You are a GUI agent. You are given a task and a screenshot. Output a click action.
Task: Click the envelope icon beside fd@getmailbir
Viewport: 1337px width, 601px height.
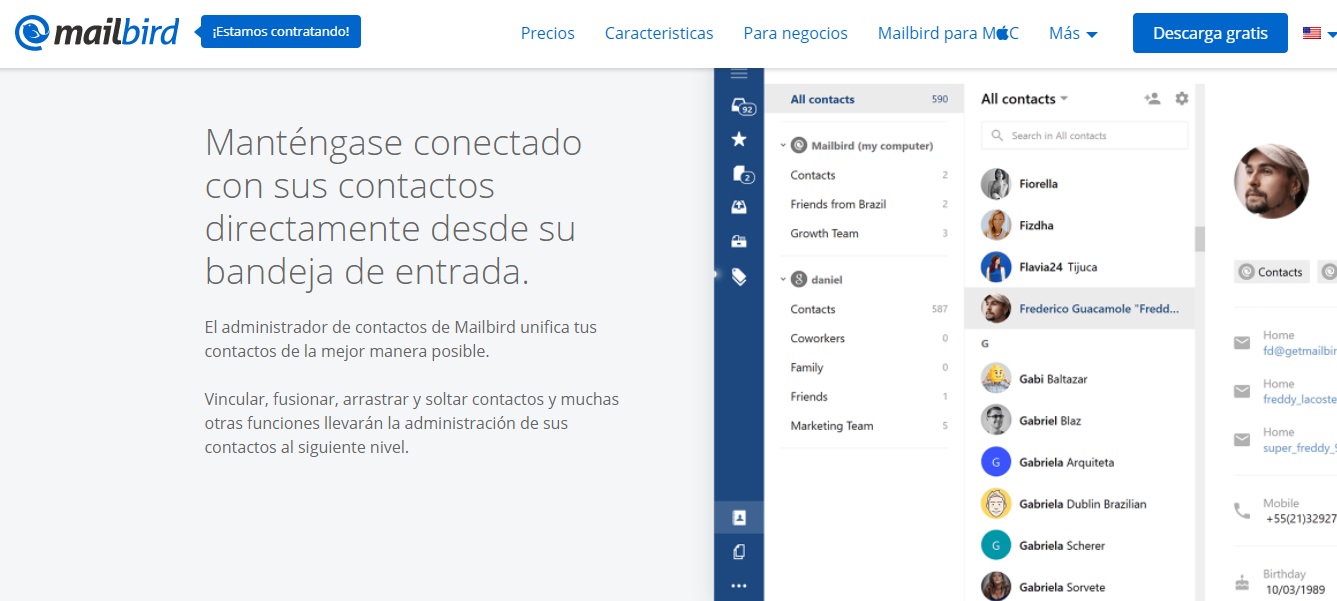[1242, 343]
